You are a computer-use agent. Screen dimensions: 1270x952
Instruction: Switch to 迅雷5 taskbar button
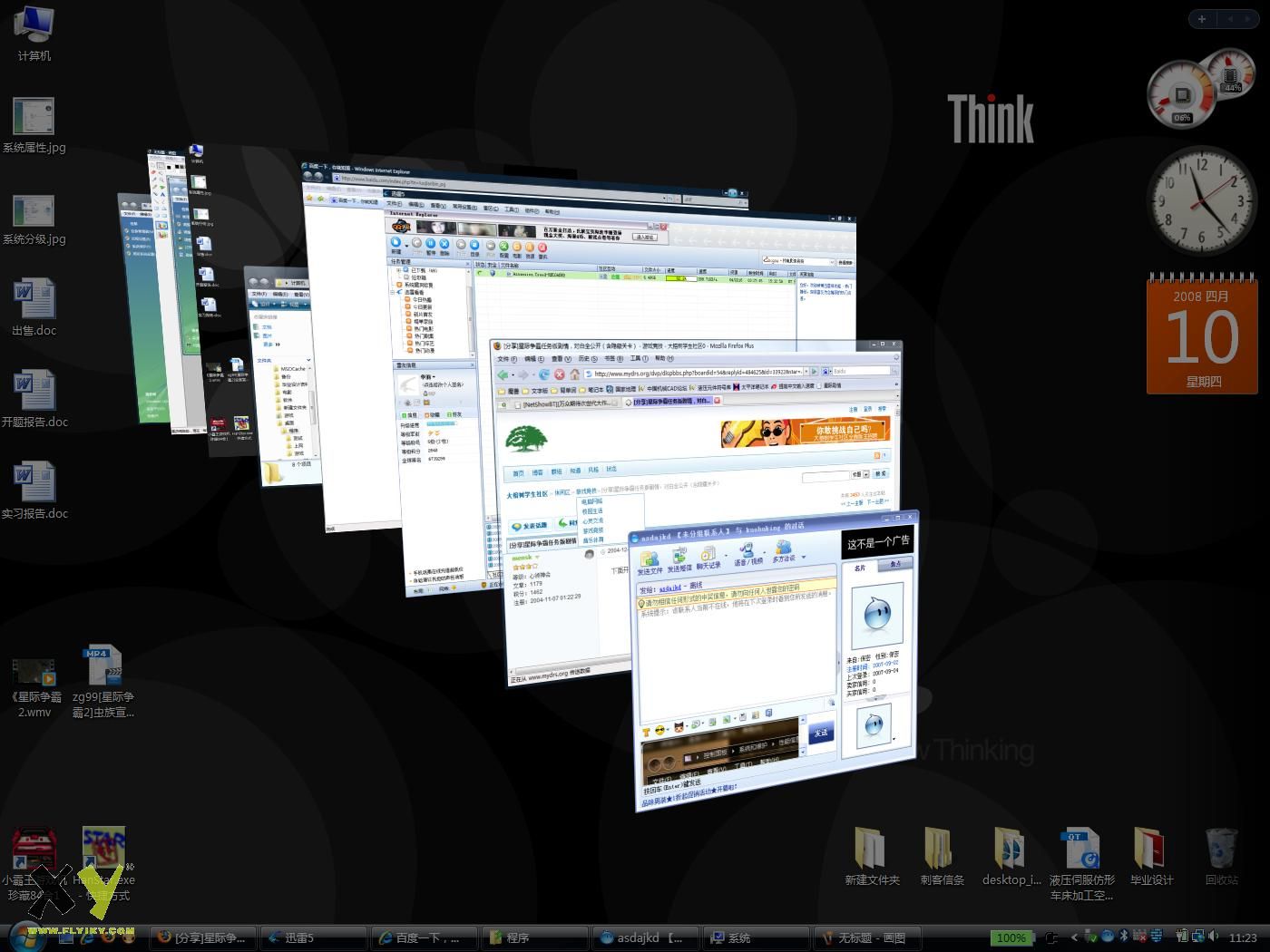(x=313, y=937)
